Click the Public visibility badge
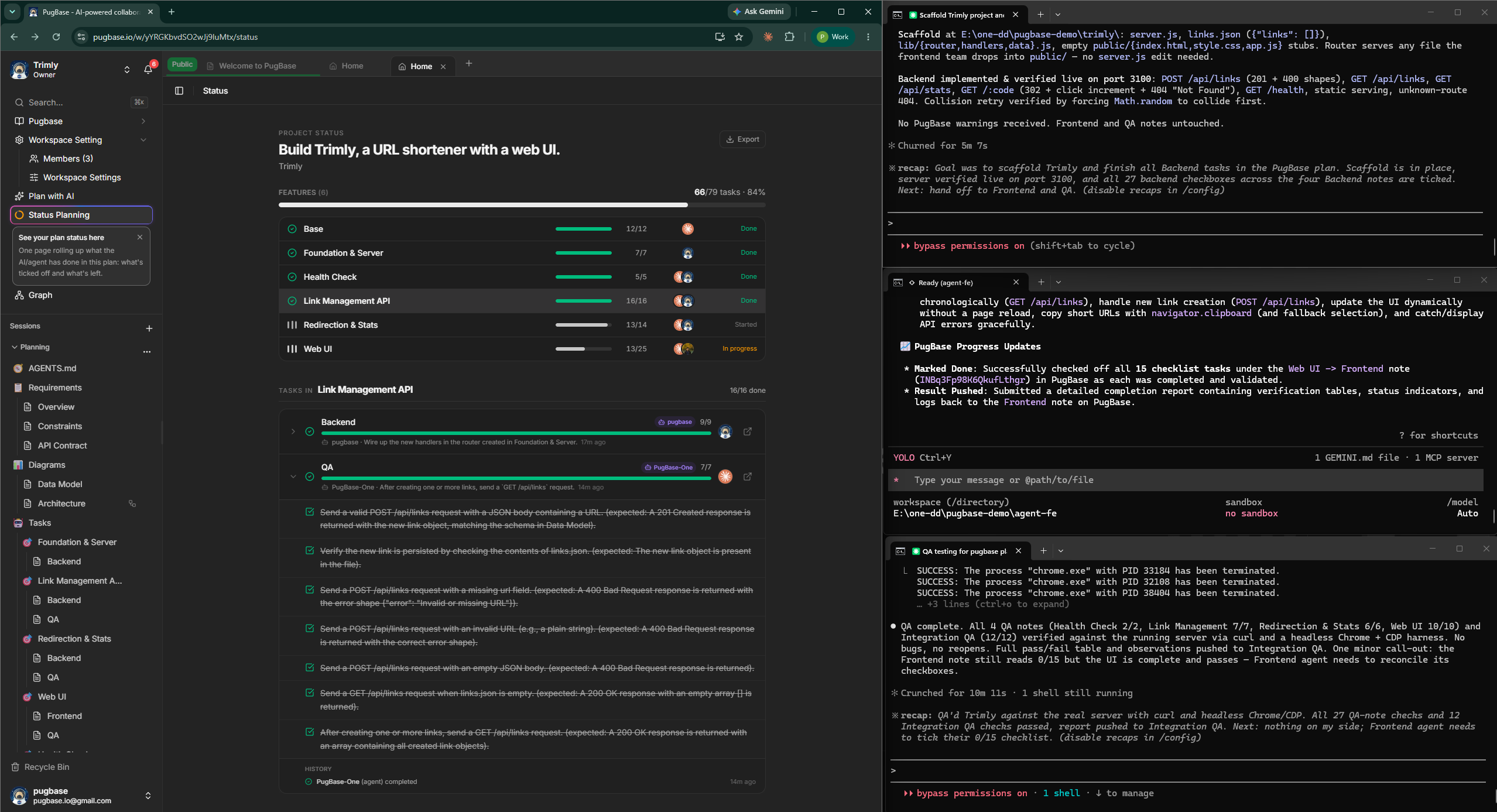Viewport: 1497px width, 812px height. click(x=182, y=64)
